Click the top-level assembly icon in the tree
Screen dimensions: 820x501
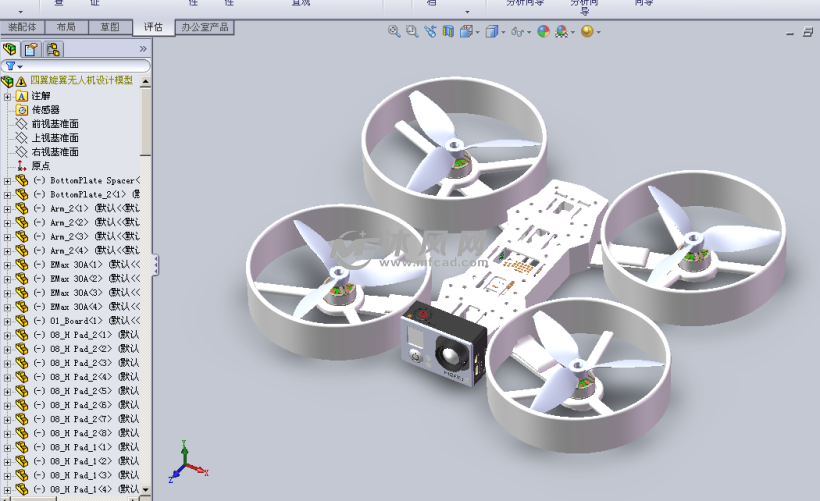click(x=7, y=82)
